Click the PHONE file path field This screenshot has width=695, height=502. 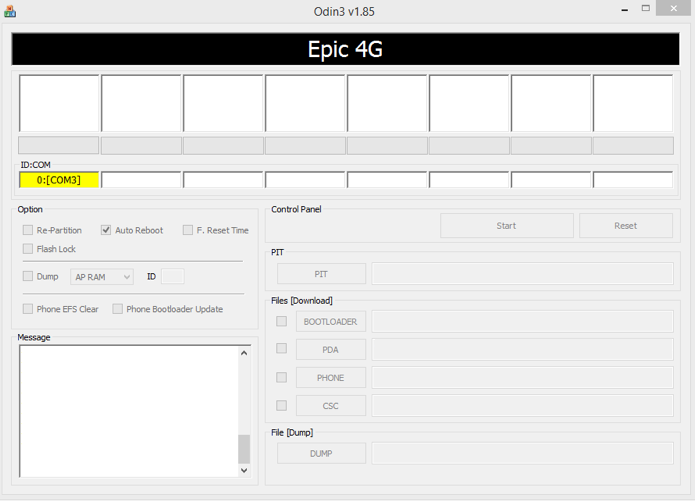click(x=523, y=377)
